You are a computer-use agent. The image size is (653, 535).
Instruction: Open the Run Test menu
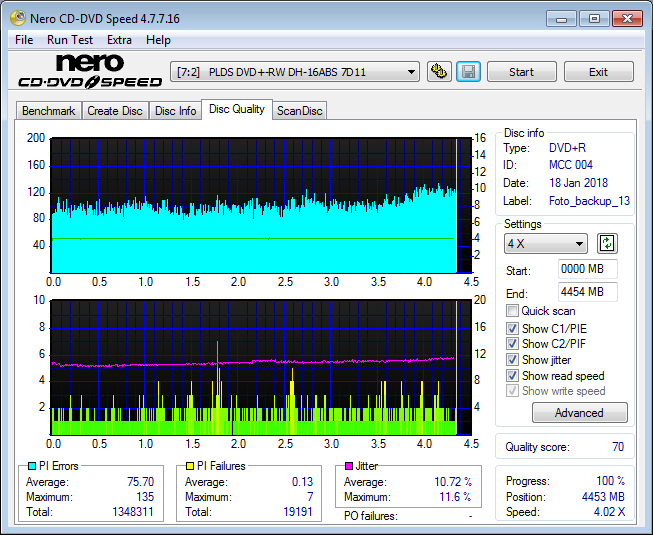70,40
